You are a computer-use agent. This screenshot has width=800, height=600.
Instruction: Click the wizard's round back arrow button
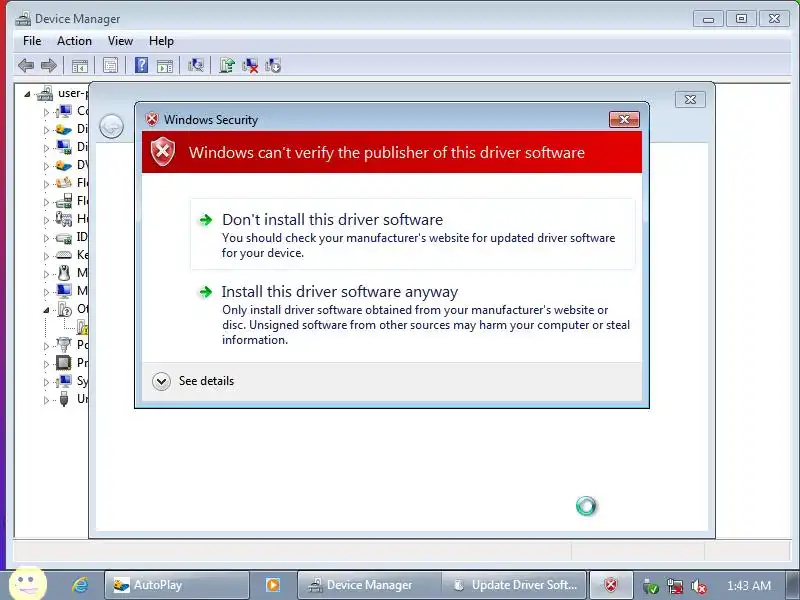pyautogui.click(x=111, y=126)
